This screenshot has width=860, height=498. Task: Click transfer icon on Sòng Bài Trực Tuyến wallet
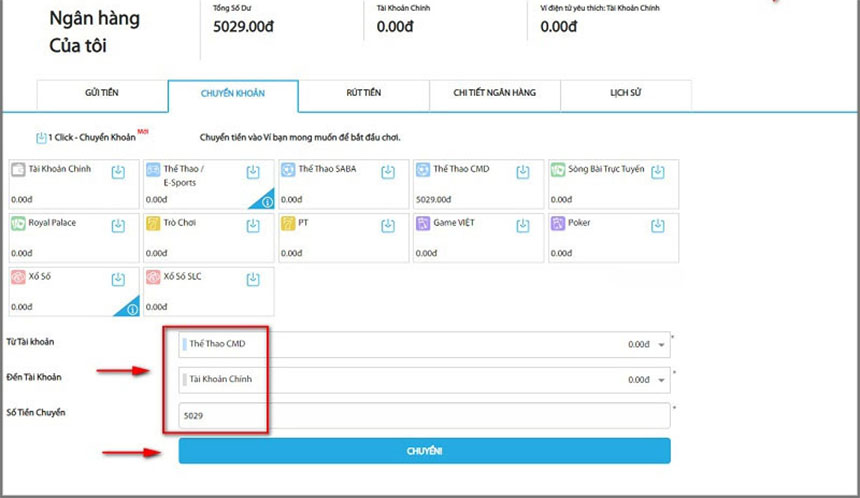point(657,172)
